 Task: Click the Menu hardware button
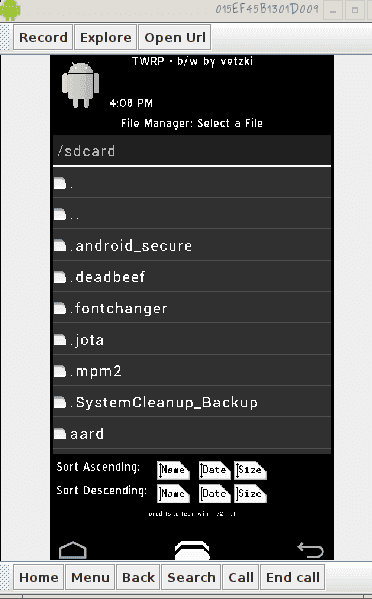[x=90, y=577]
